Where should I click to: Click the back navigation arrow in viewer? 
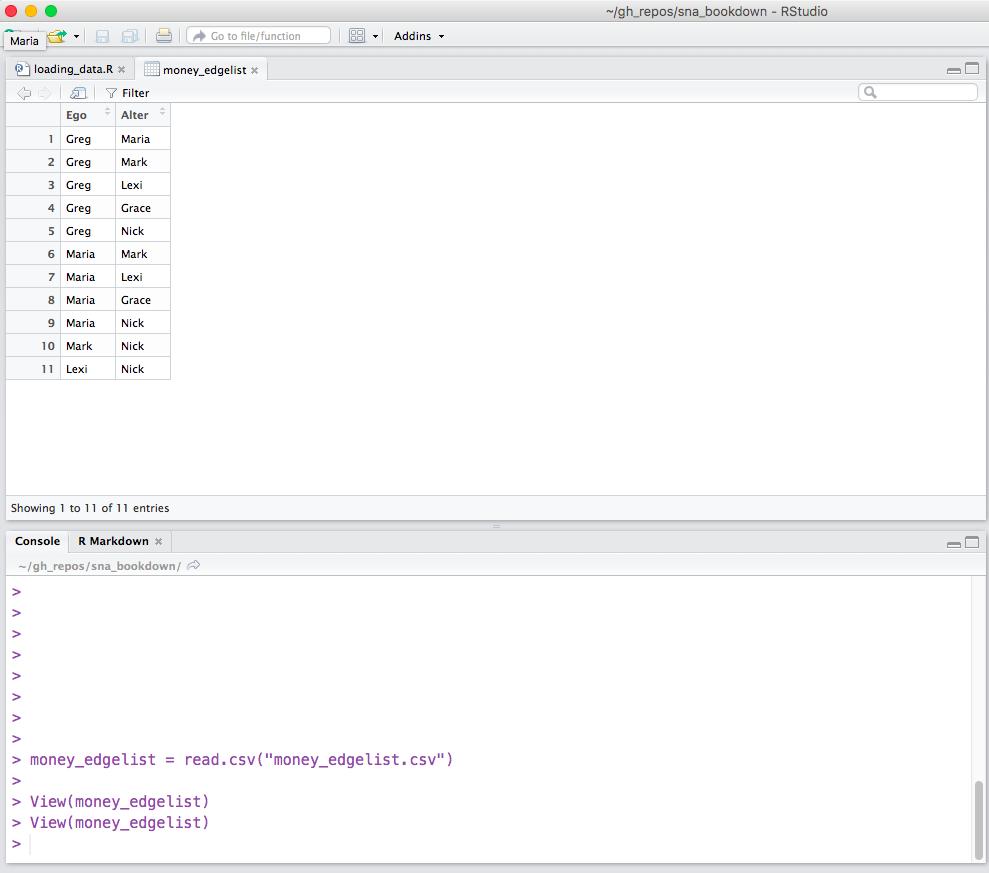(24, 93)
